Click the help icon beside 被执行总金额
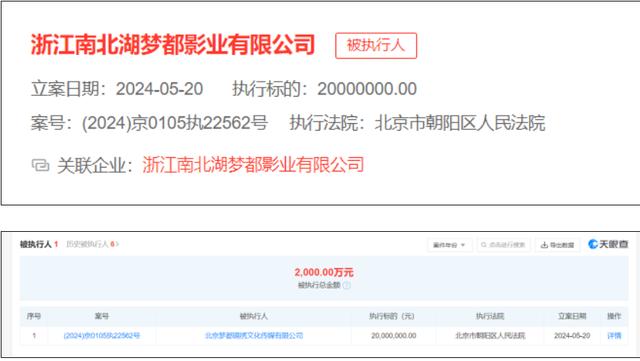The width and height of the screenshot is (640, 361). (347, 285)
